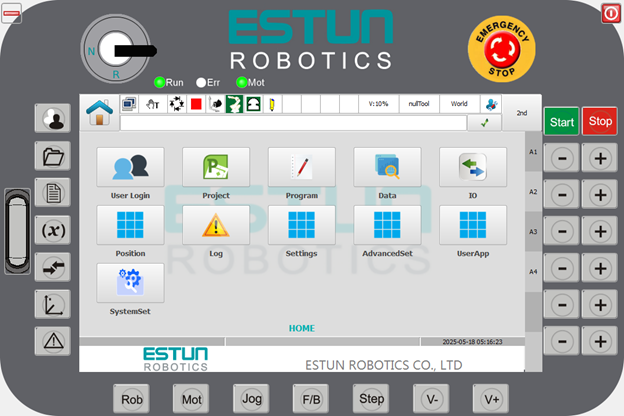Open the SystemSet gear tile

130,283
